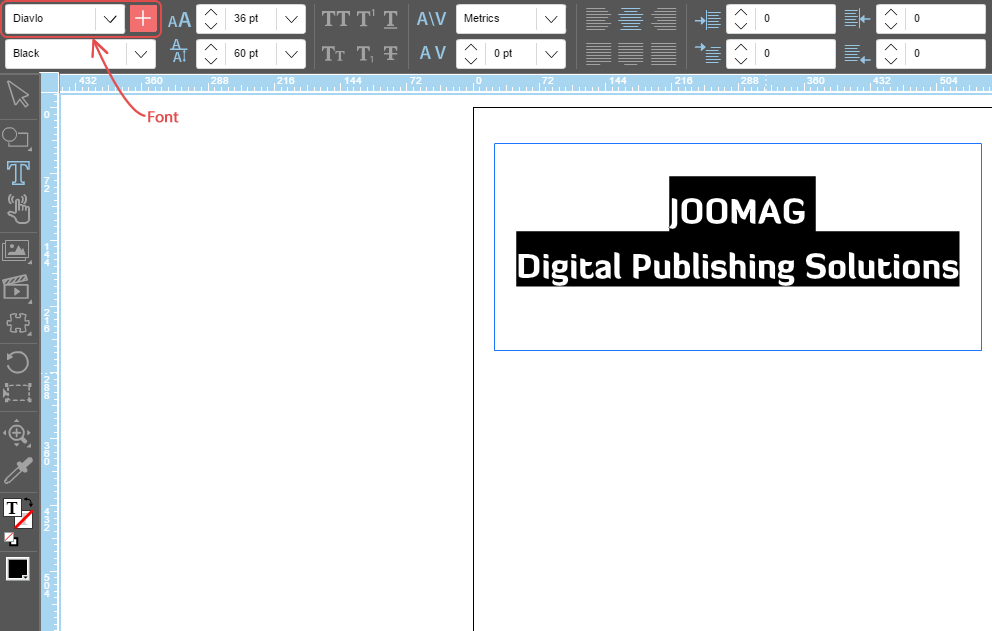The width and height of the screenshot is (992, 631).
Task: Expand the Black font style dropdown
Action: 140,54
